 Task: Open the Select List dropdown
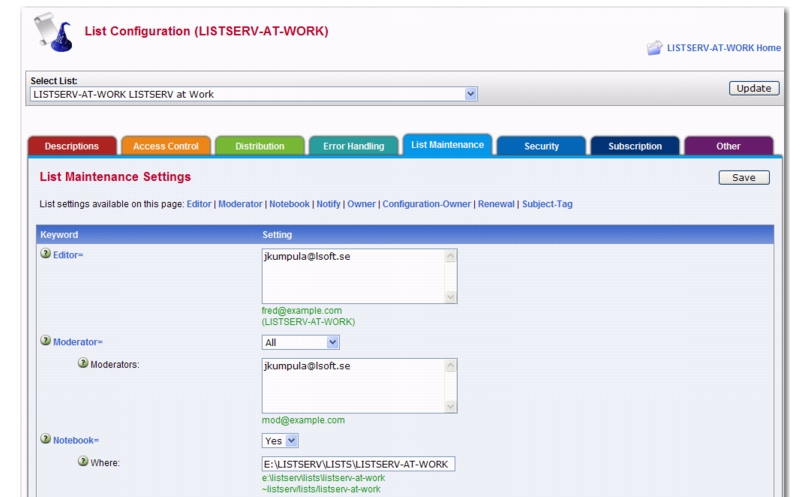254,94
